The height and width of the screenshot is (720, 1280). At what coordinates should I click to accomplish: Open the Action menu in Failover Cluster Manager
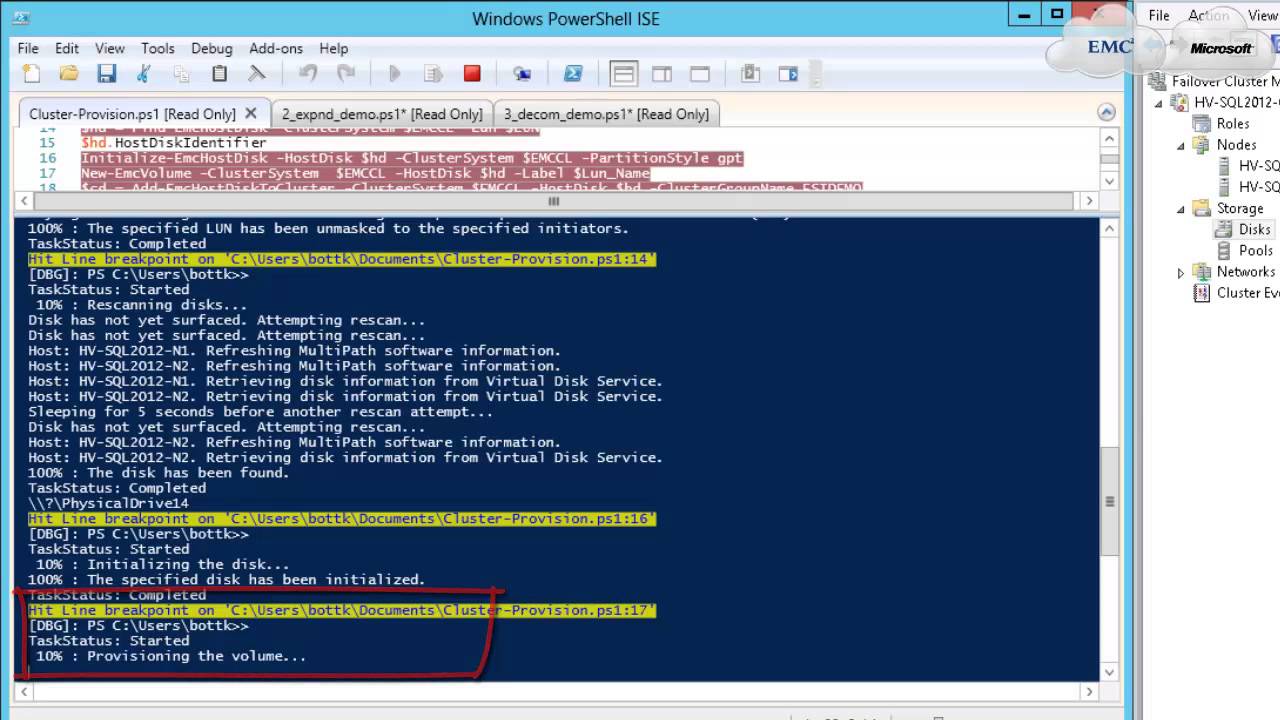[x=1208, y=15]
